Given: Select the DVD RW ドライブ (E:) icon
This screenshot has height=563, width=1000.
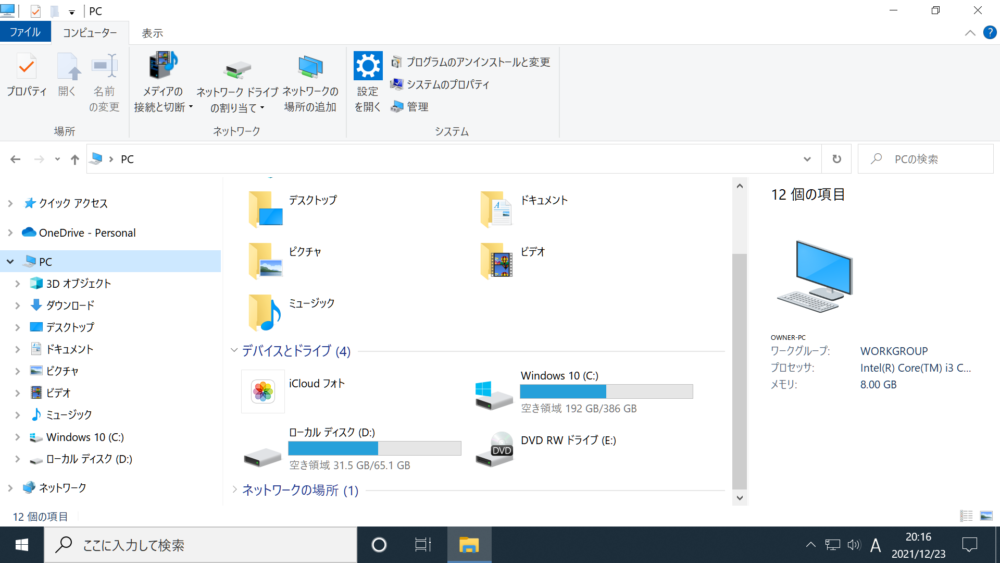Looking at the screenshot, I should click(x=494, y=449).
